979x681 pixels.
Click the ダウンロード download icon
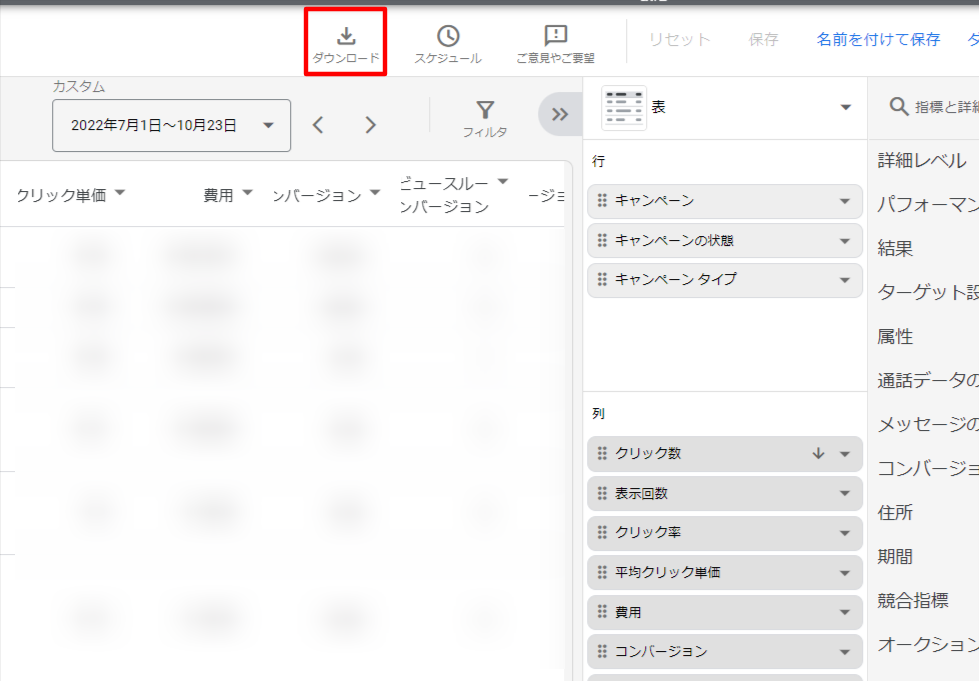click(x=346, y=37)
